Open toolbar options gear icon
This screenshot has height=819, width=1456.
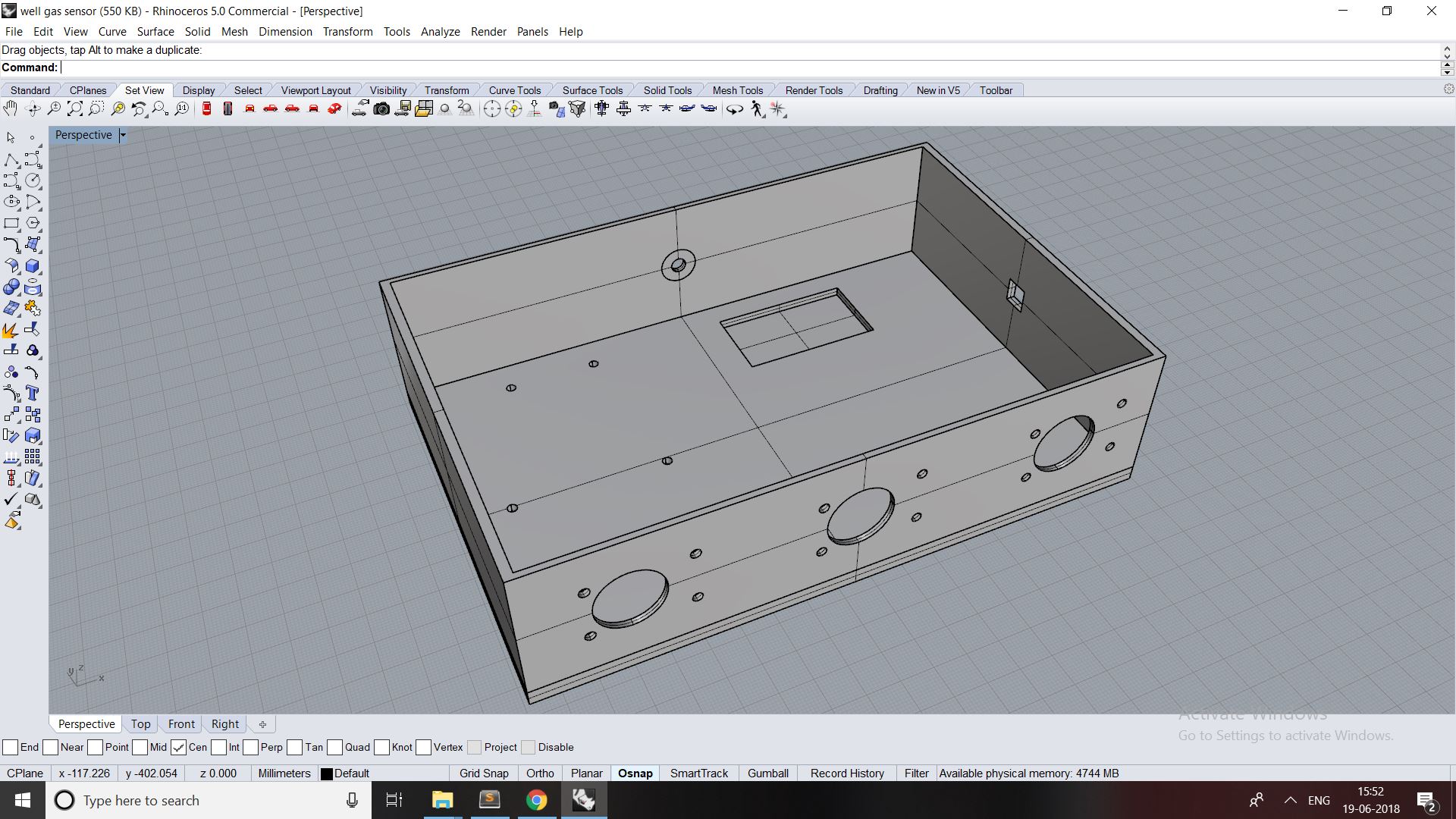[1448, 89]
